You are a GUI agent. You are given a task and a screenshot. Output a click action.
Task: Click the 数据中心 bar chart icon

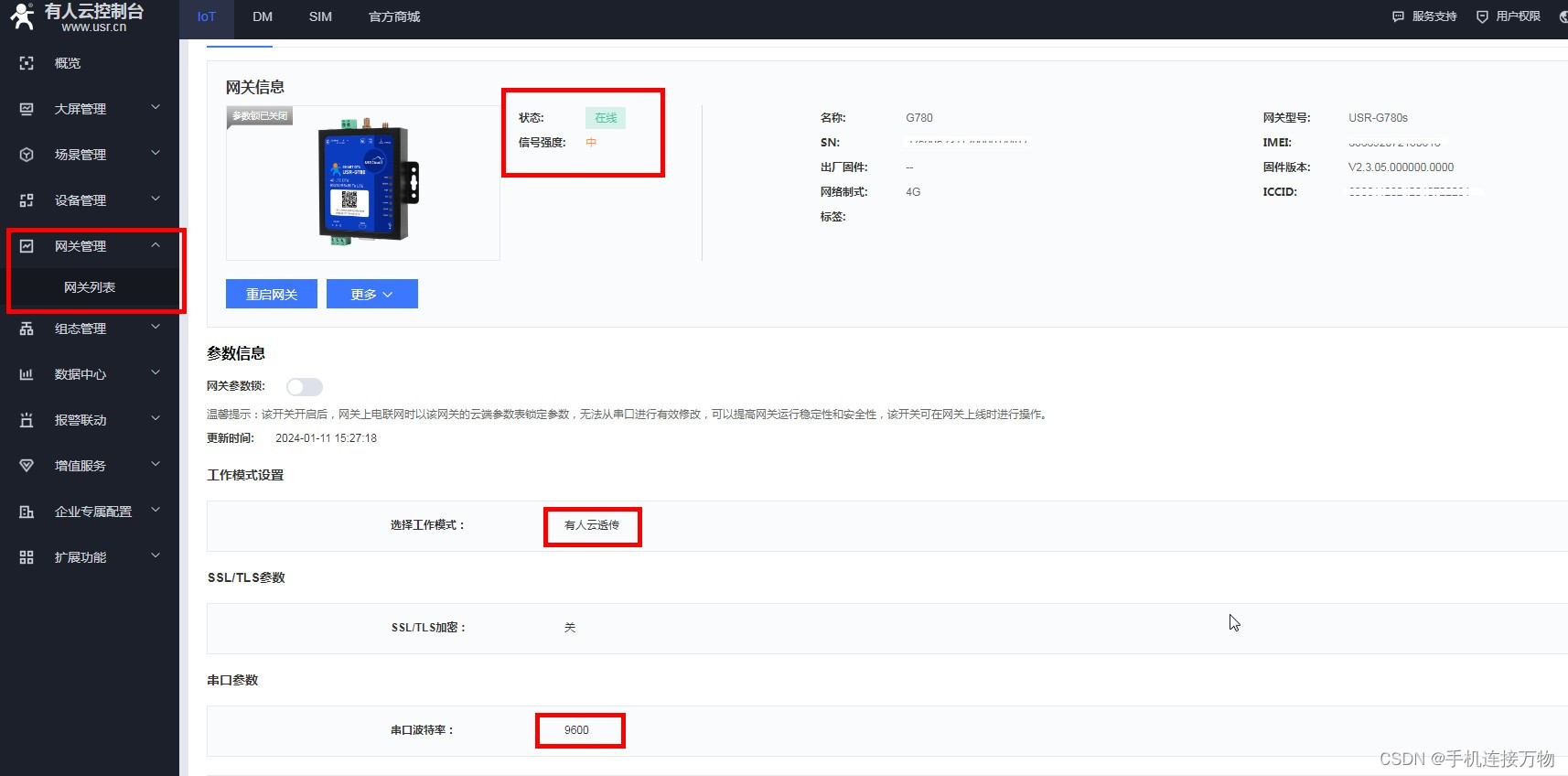27,374
